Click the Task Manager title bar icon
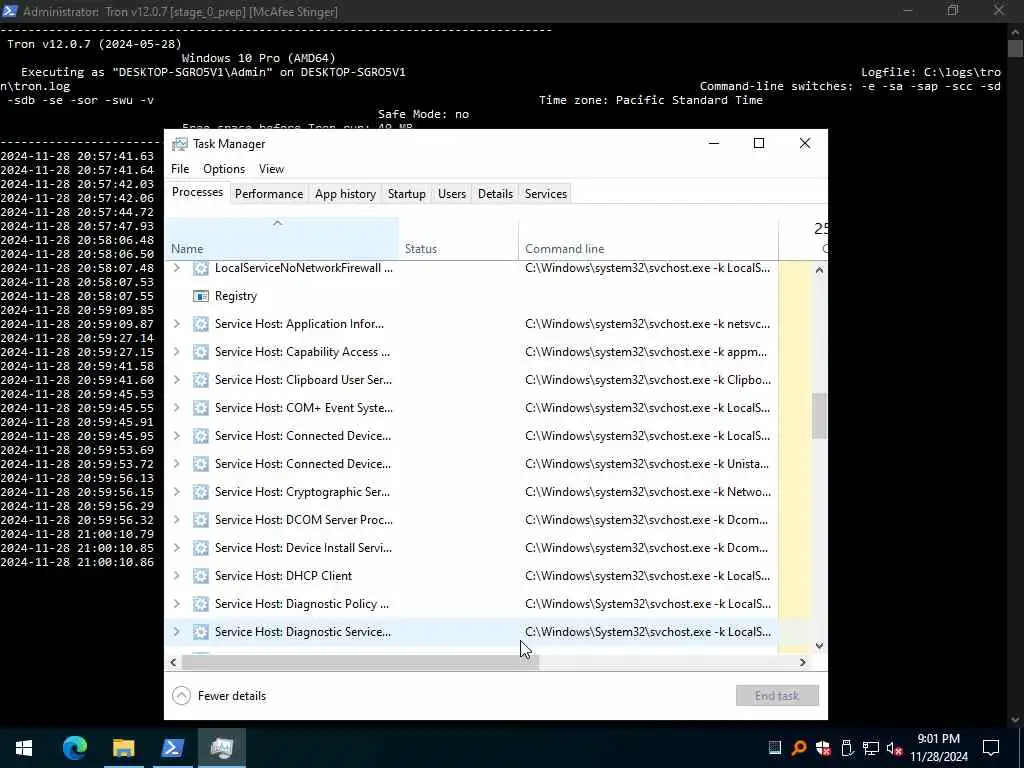The image size is (1024, 768). (180, 144)
